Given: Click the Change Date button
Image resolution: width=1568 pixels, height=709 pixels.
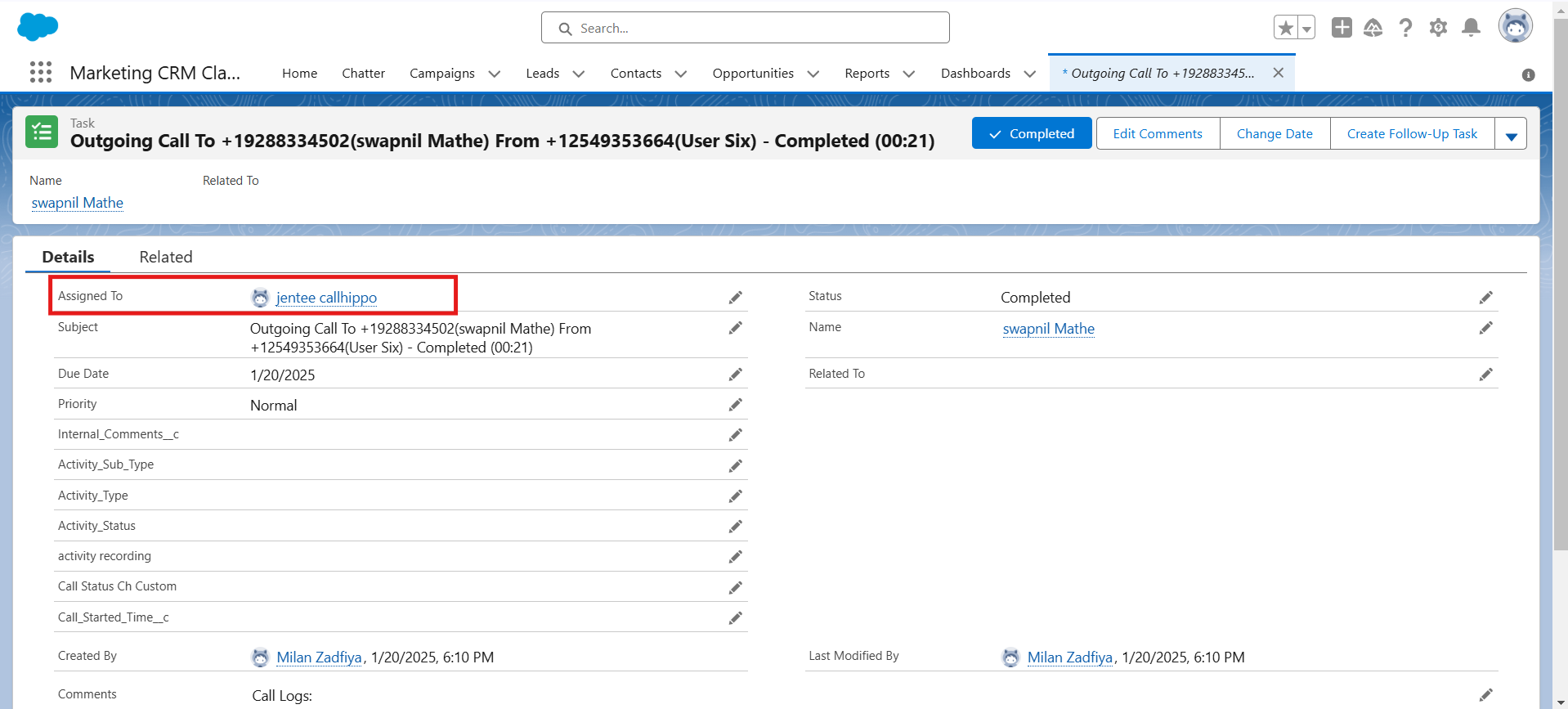Looking at the screenshot, I should pyautogui.click(x=1275, y=134).
